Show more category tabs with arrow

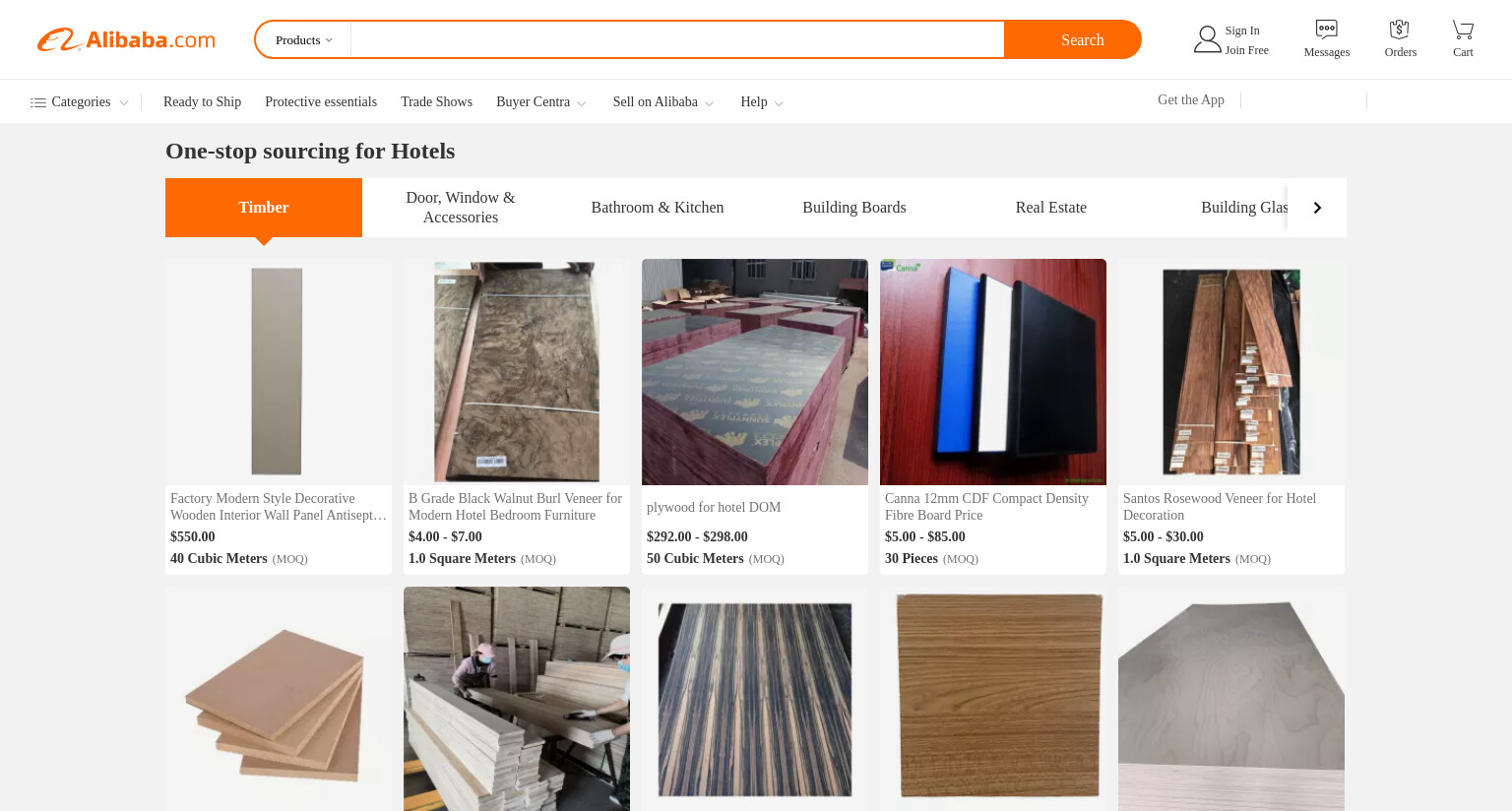(x=1317, y=208)
